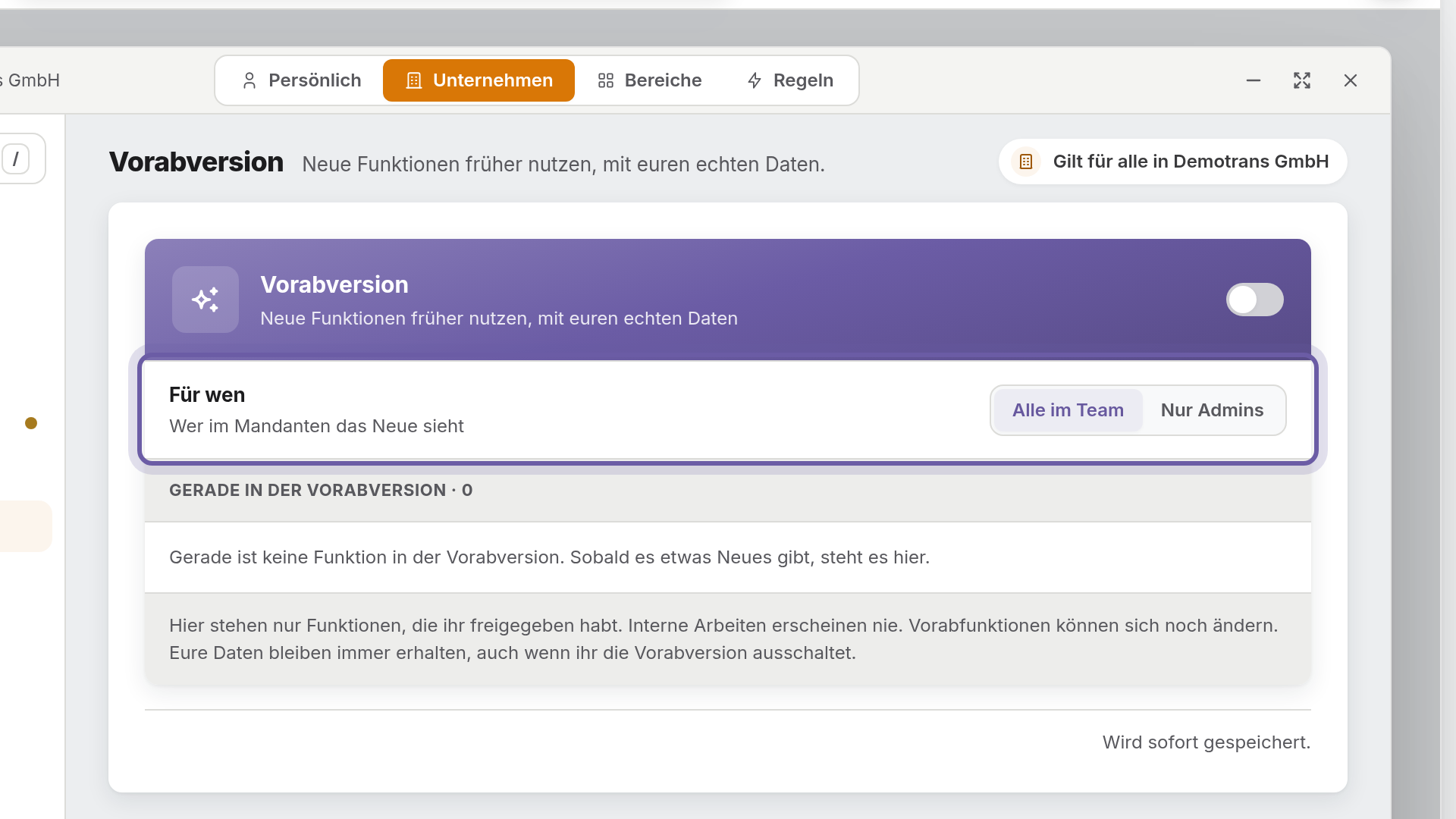Switch to the Persönlich tab
1456x819 pixels.
pyautogui.click(x=301, y=80)
